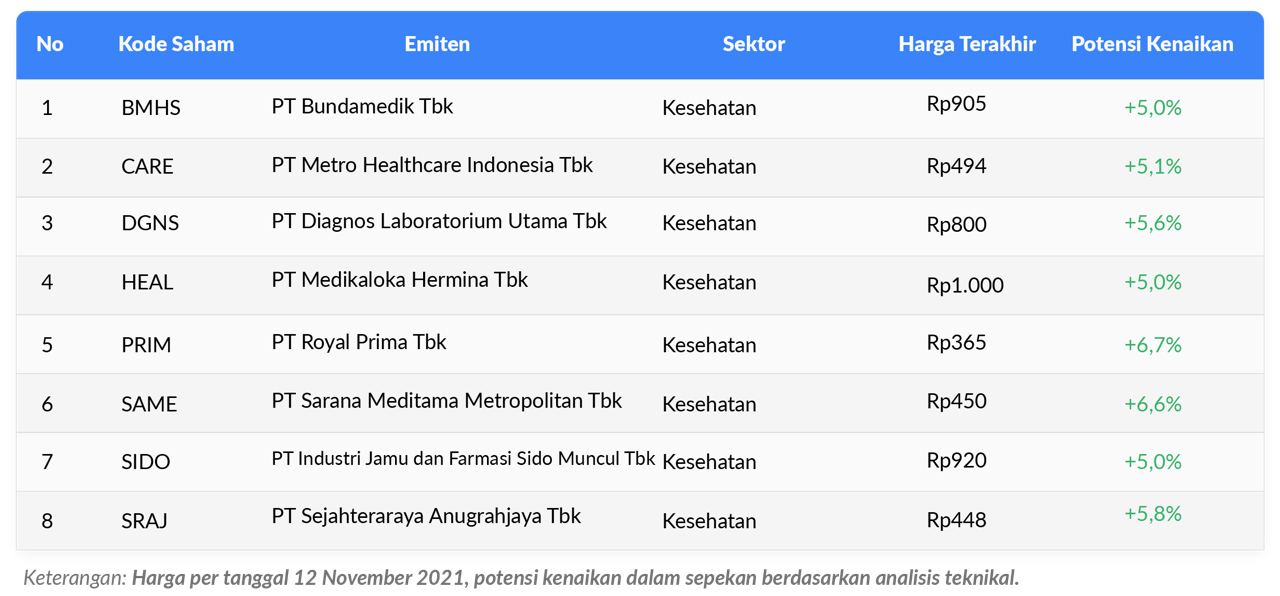Click the +5,6% gain for DGNS

click(1153, 223)
